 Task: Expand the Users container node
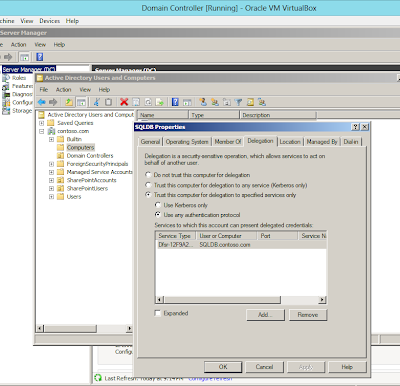point(51,197)
